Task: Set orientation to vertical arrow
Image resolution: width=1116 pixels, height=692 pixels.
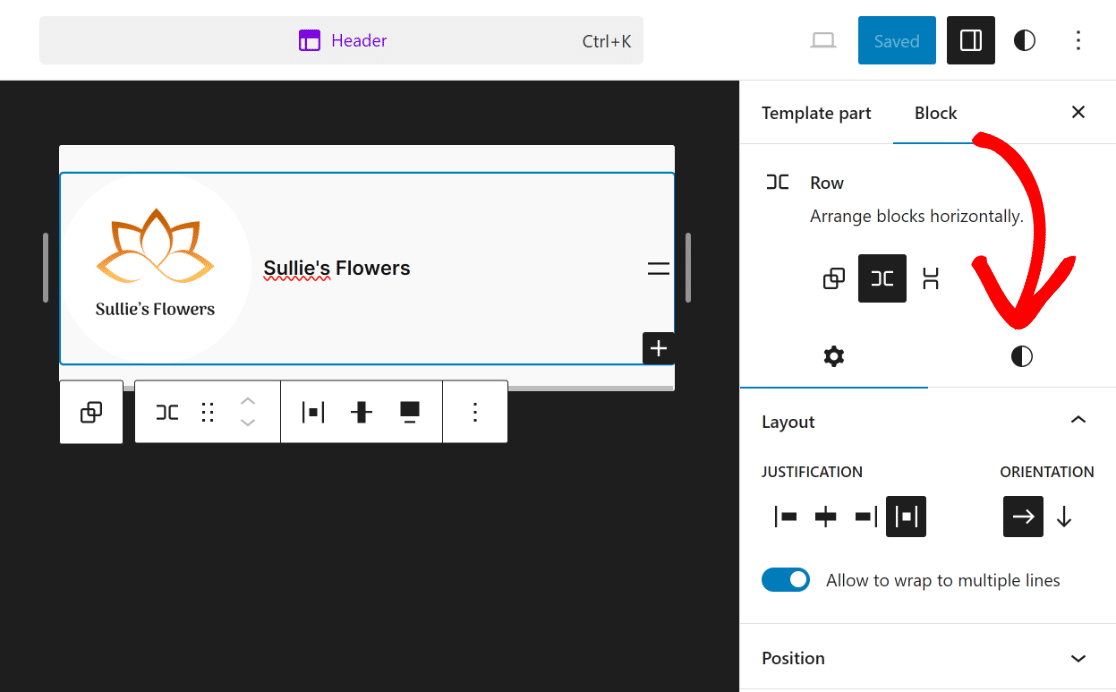Action: click(x=1064, y=516)
